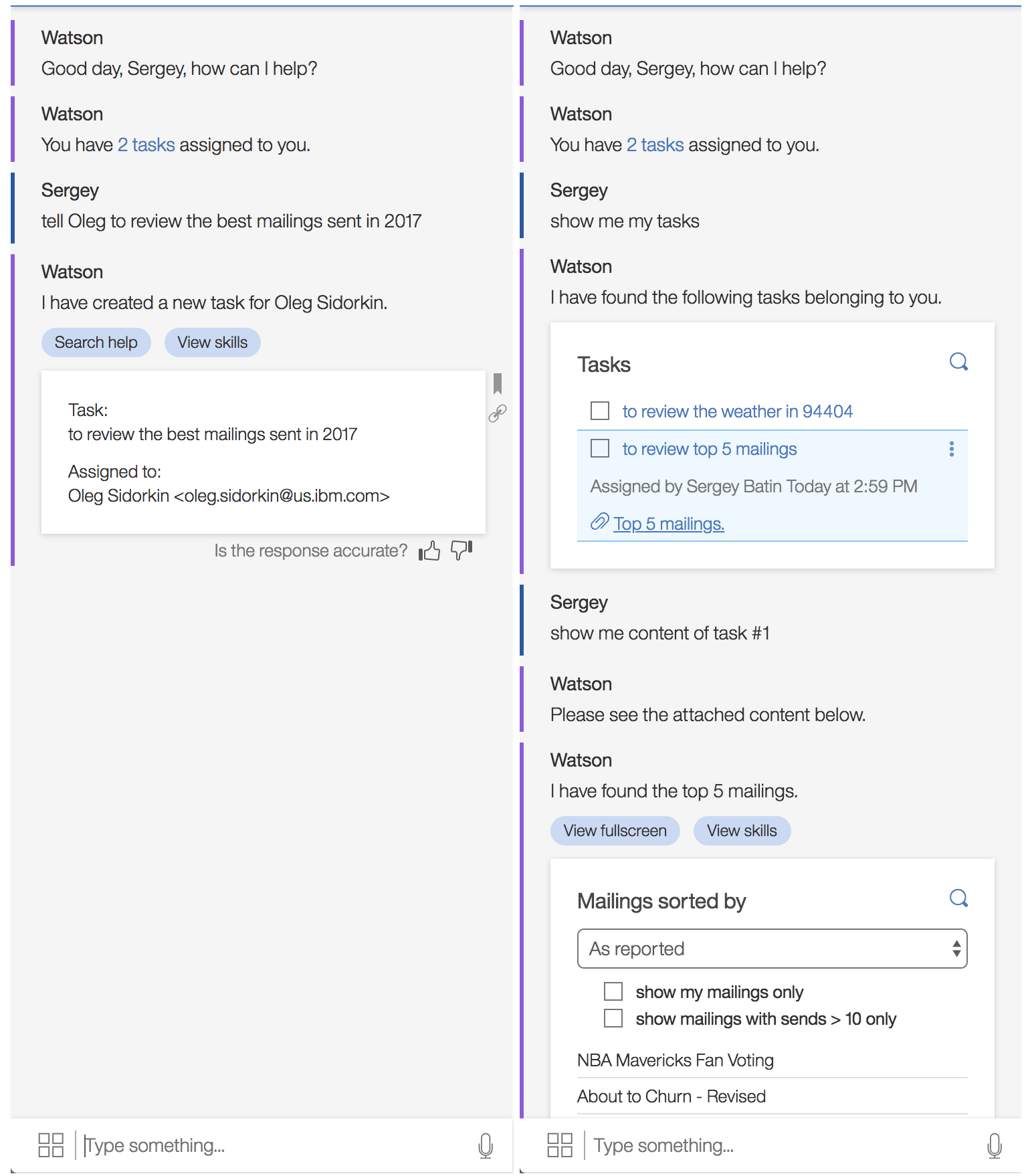
Task: Open task 'to review top 5 mailings'
Action: [709, 449]
